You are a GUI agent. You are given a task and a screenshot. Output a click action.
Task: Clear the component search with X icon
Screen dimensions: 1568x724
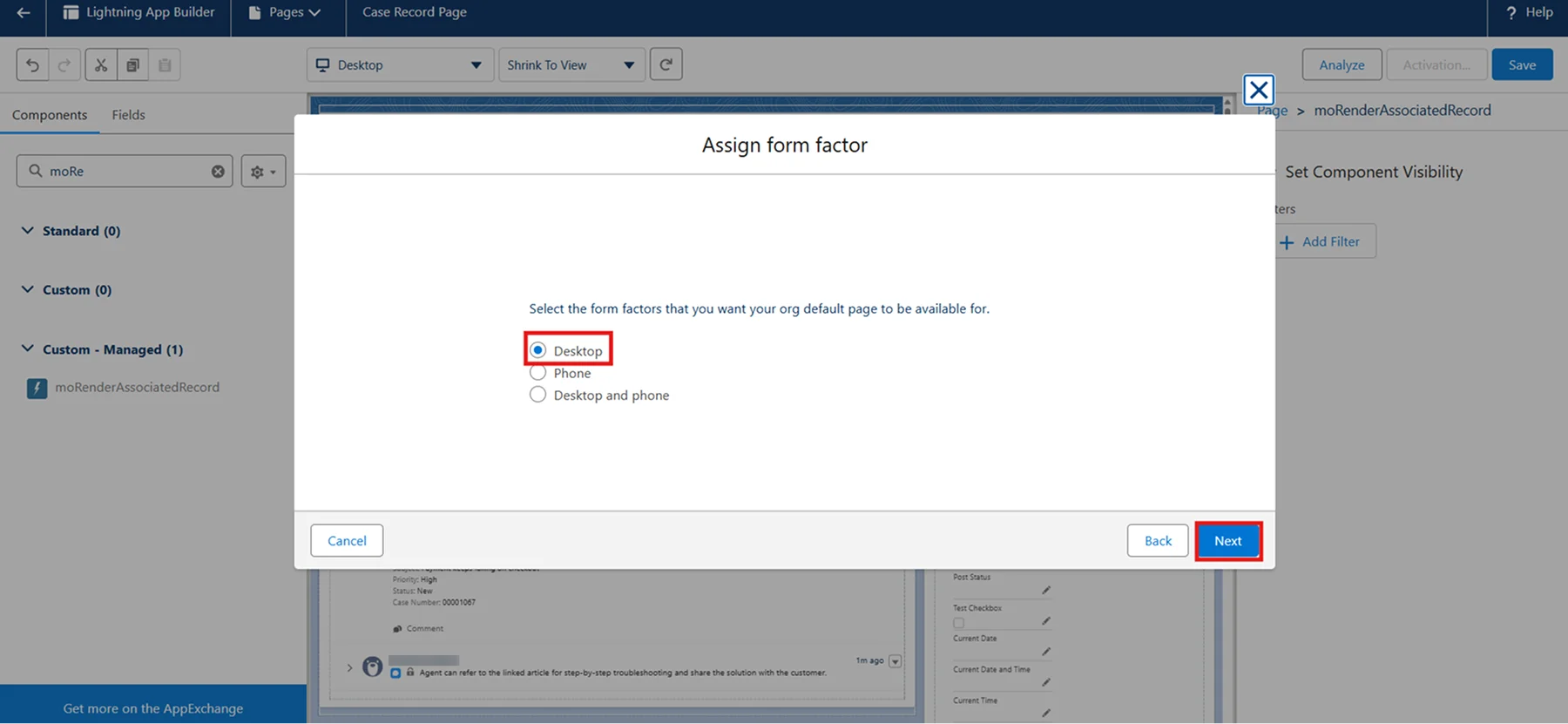(218, 172)
